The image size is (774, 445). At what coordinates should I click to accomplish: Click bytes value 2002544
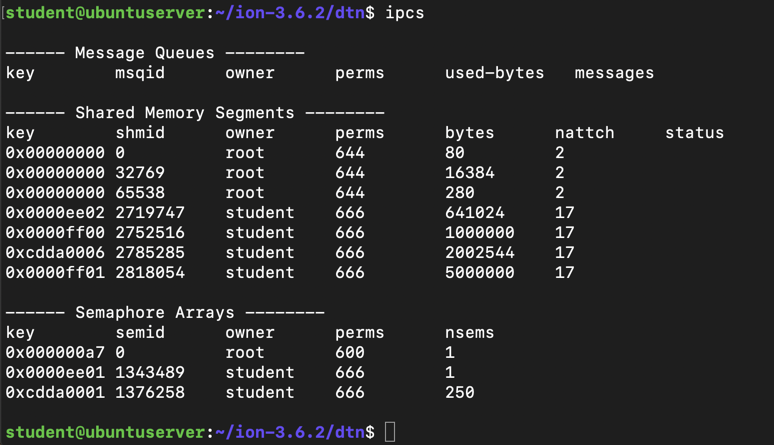(479, 253)
